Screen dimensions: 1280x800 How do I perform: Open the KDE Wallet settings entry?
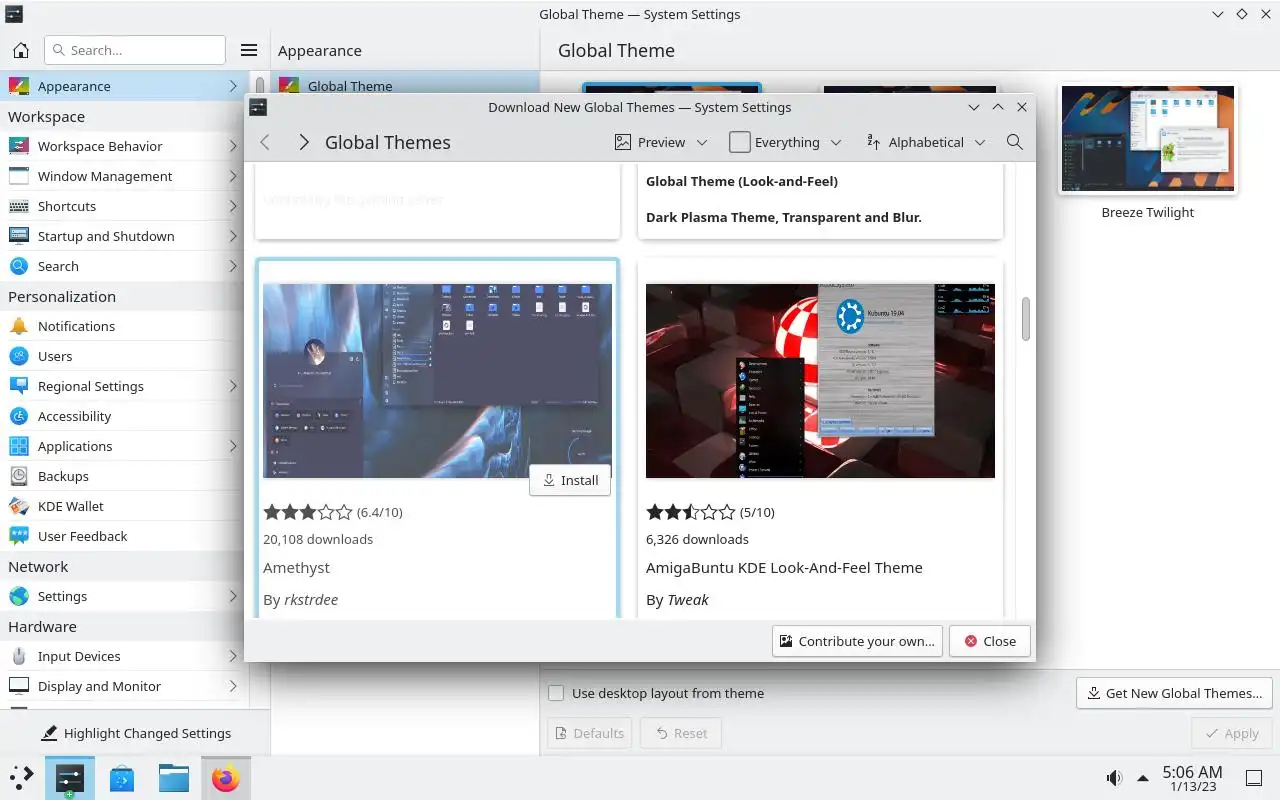pyautogui.click(x=124, y=506)
